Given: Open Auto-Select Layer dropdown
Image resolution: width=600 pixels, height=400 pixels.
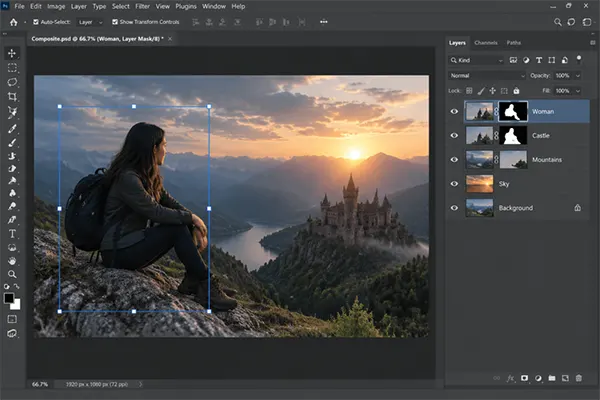Looking at the screenshot, I should tap(90, 22).
